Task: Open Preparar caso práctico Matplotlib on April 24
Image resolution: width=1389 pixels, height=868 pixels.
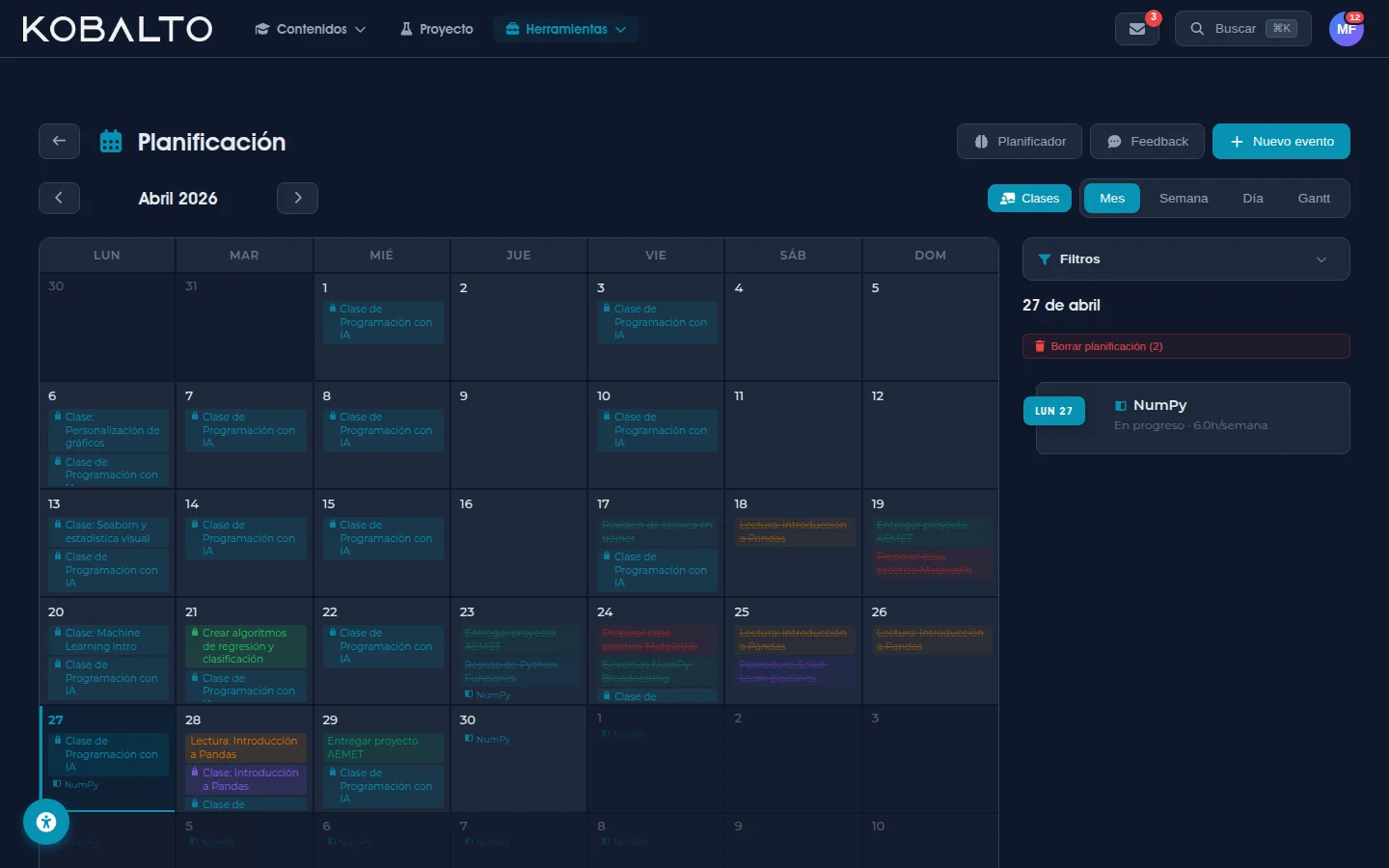Action: [x=658, y=640]
